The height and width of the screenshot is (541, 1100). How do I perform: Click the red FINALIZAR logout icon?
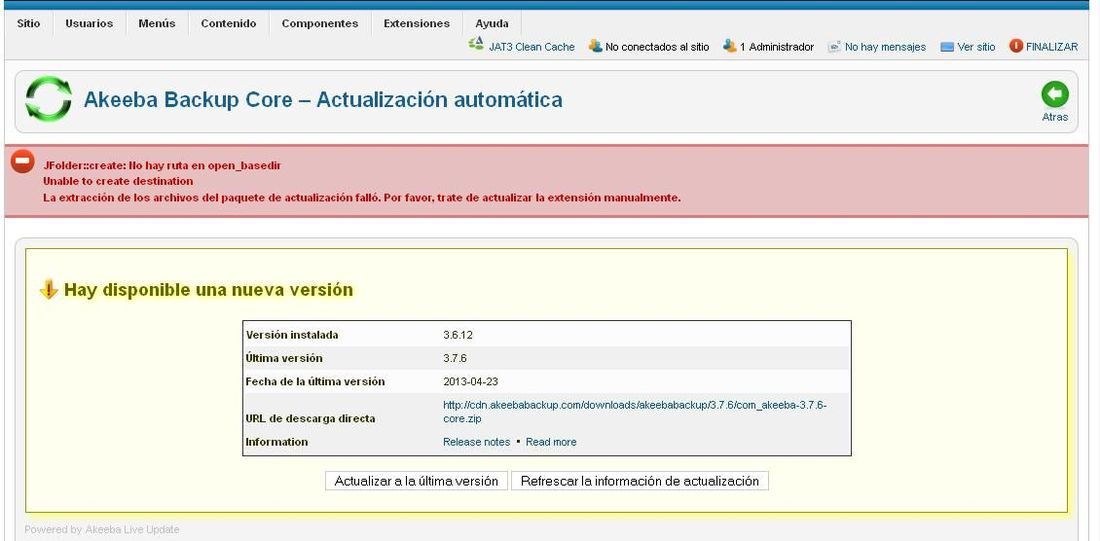[x=1016, y=46]
